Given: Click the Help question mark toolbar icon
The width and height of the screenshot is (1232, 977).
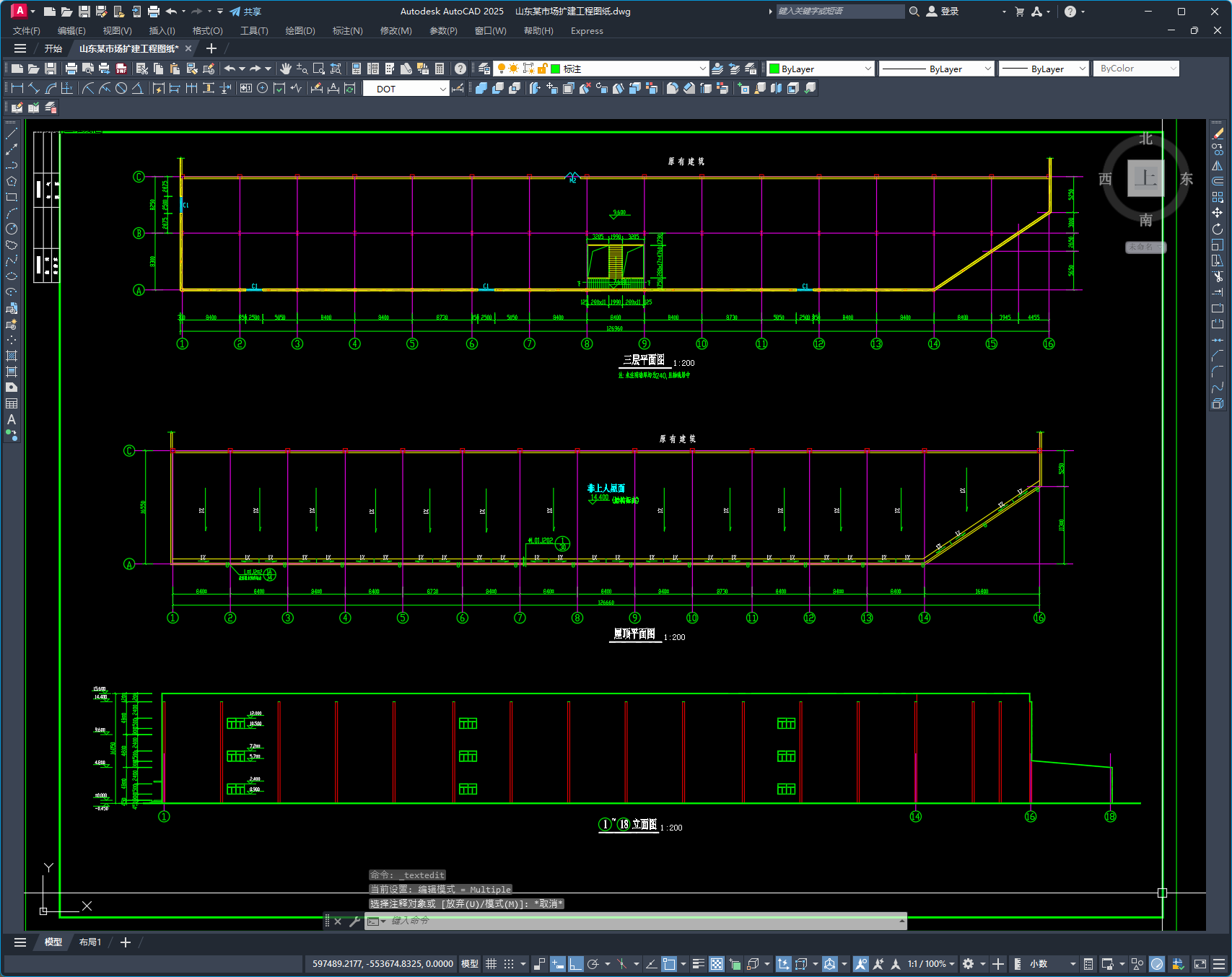Looking at the screenshot, I should pyautogui.click(x=460, y=69).
